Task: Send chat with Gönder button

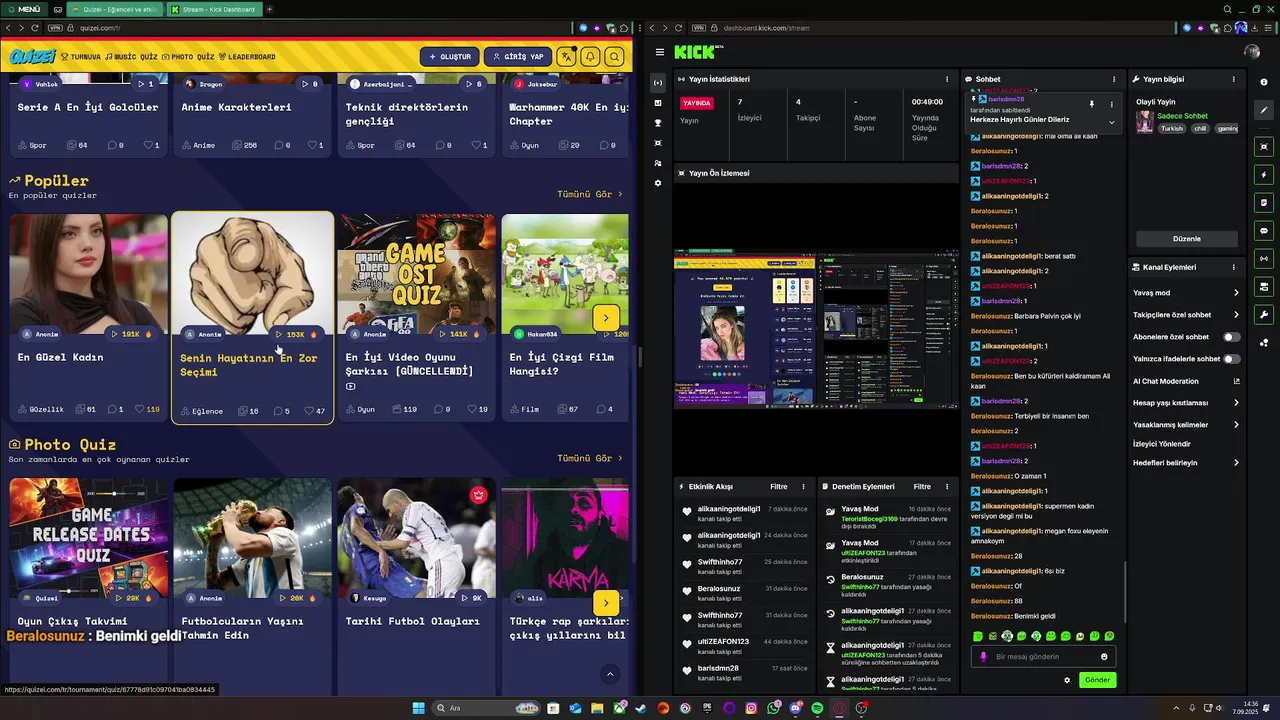Action: tap(1097, 680)
